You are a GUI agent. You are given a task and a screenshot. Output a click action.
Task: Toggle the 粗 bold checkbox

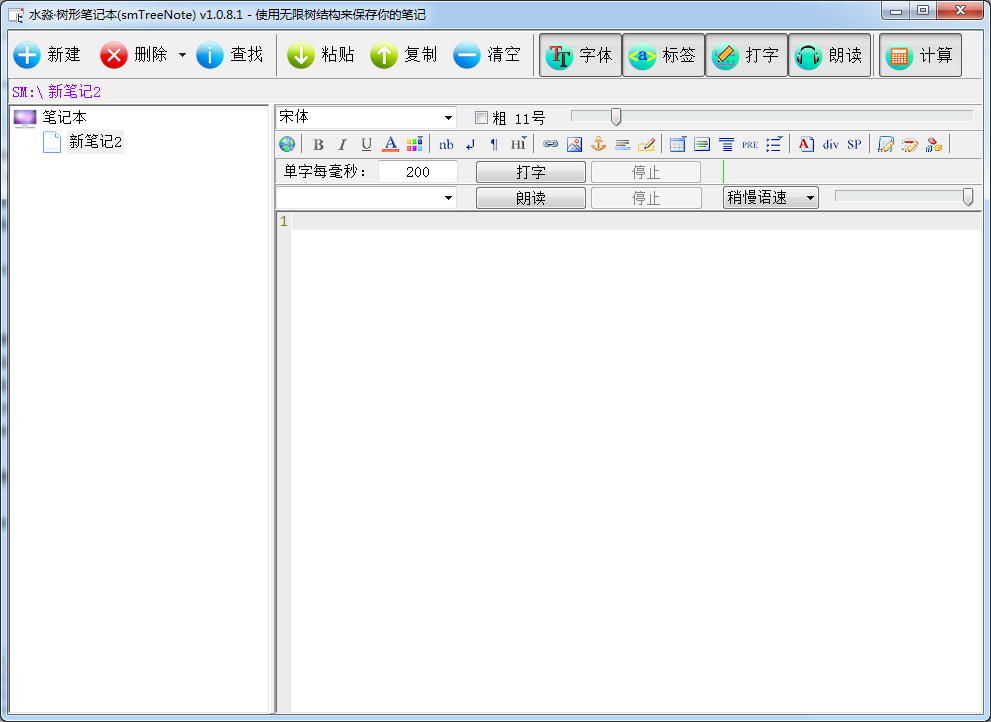[x=482, y=118]
